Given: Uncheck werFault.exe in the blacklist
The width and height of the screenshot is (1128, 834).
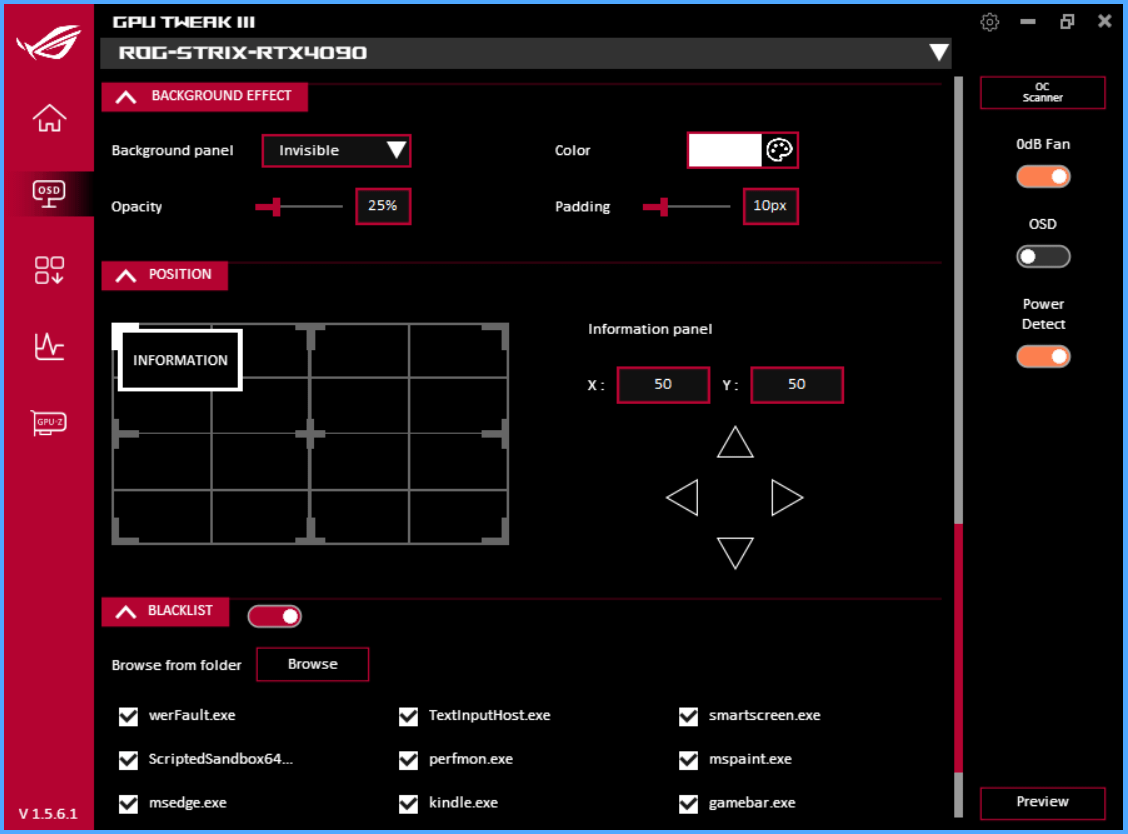Looking at the screenshot, I should click(x=128, y=716).
